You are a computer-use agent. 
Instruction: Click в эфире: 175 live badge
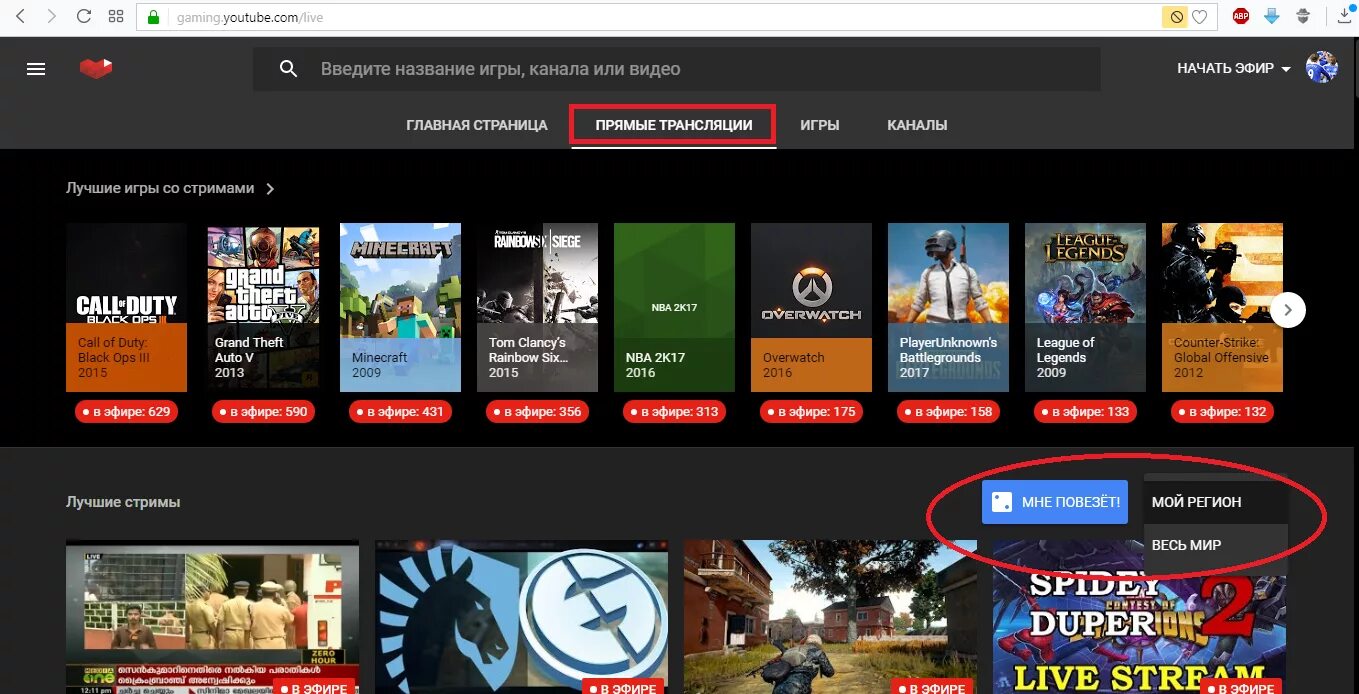click(x=811, y=411)
